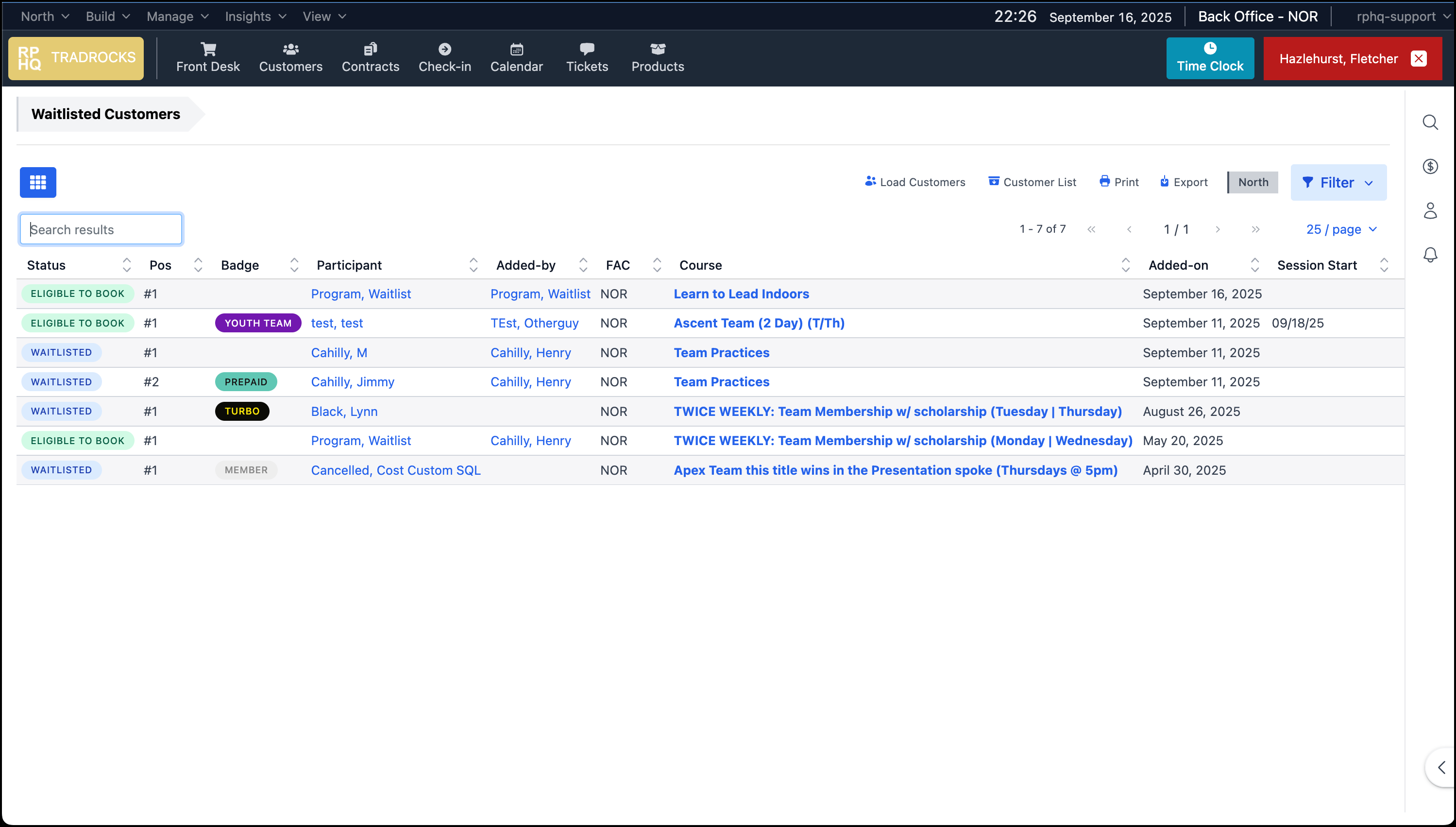Screen dimensions: 1456x827
Task: Expand the sidebar collapse chevron
Action: point(1441,768)
